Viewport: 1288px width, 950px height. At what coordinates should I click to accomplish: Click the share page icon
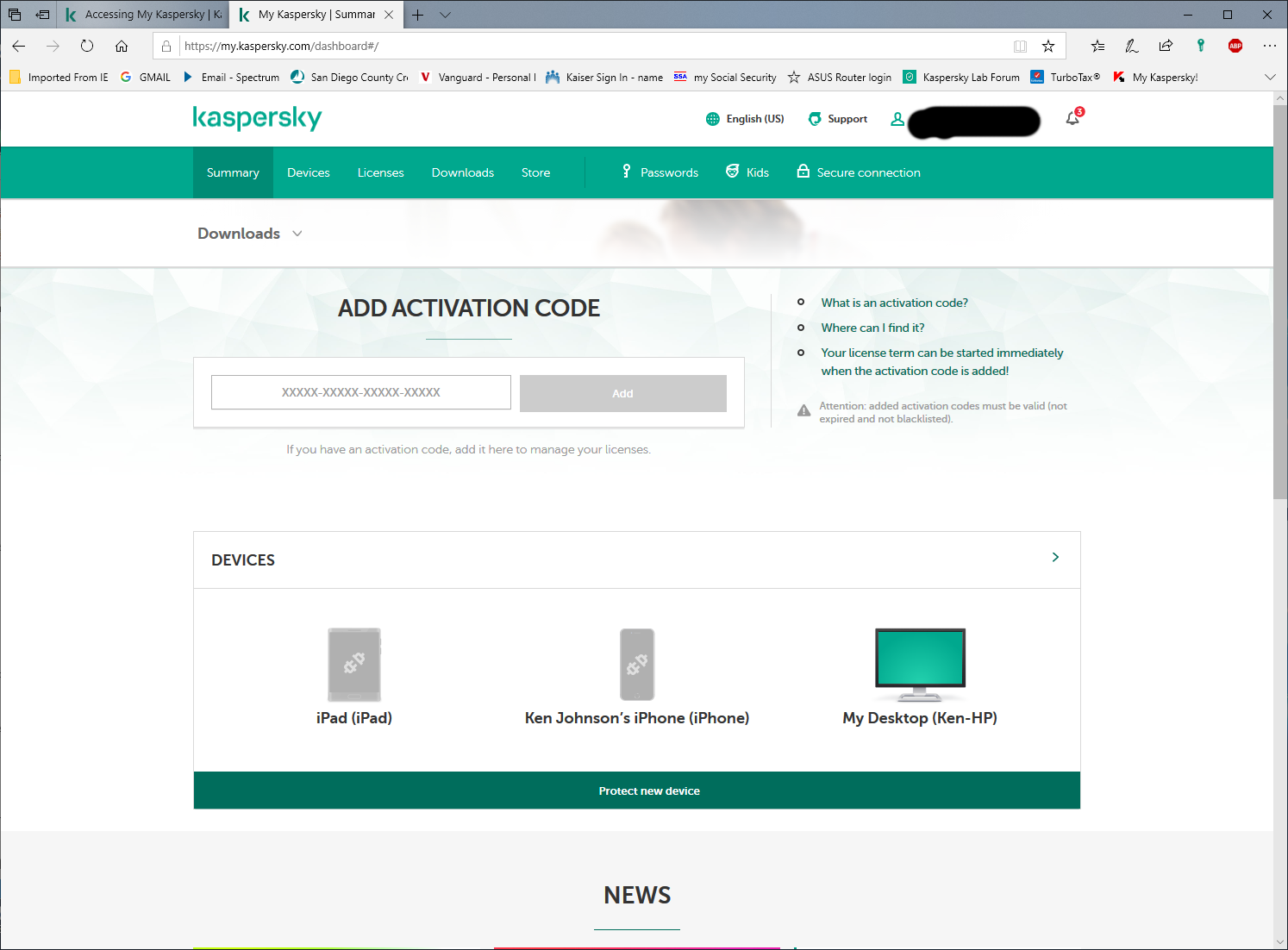tap(1166, 46)
